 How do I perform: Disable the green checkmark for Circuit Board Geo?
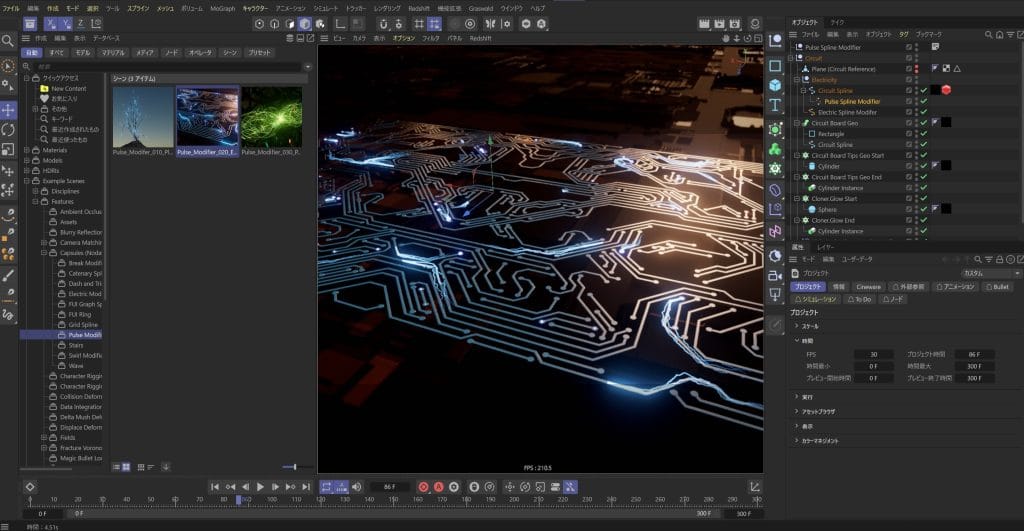(x=924, y=123)
